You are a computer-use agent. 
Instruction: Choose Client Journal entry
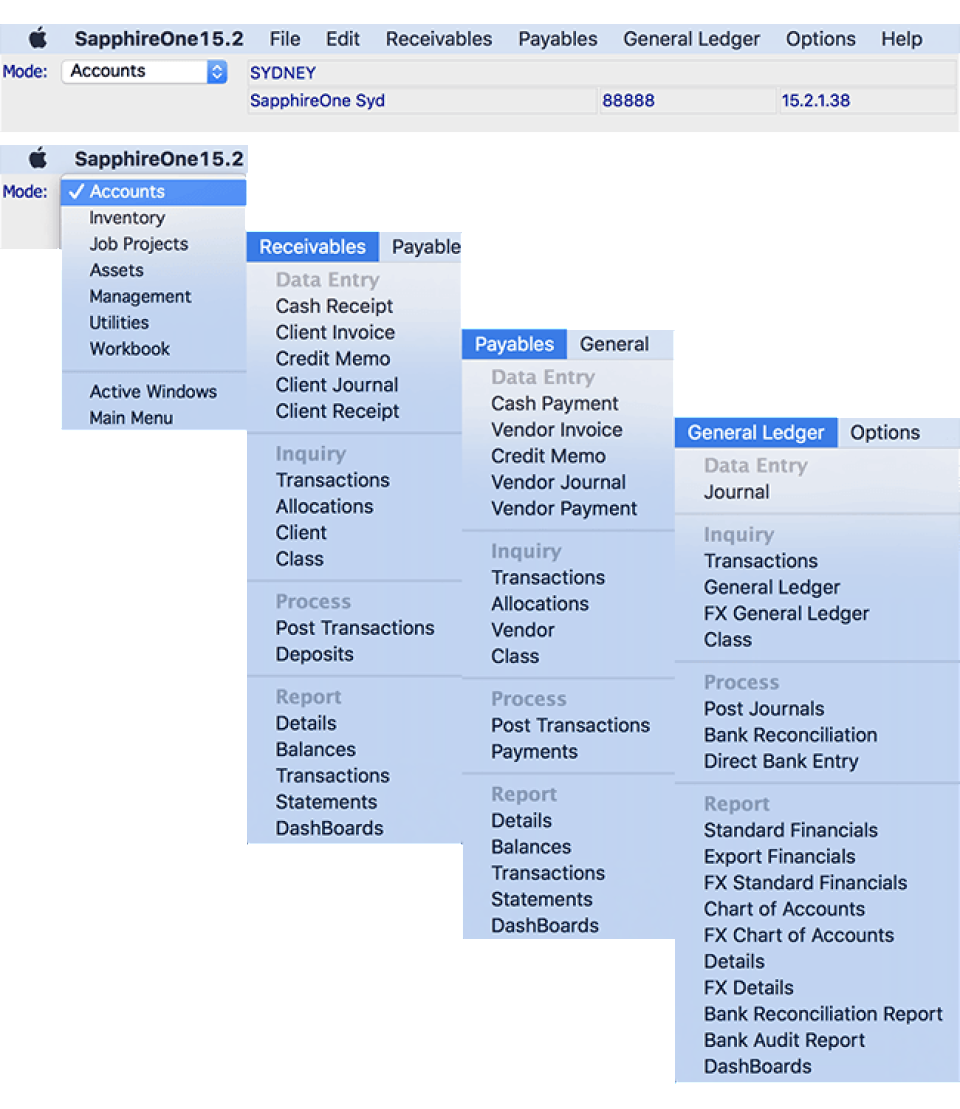pos(337,385)
